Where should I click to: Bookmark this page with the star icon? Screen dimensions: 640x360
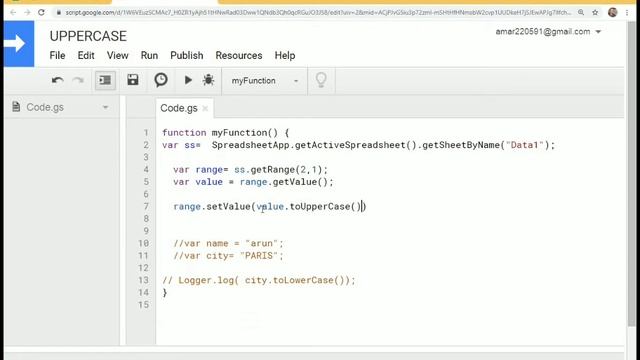tap(595, 13)
